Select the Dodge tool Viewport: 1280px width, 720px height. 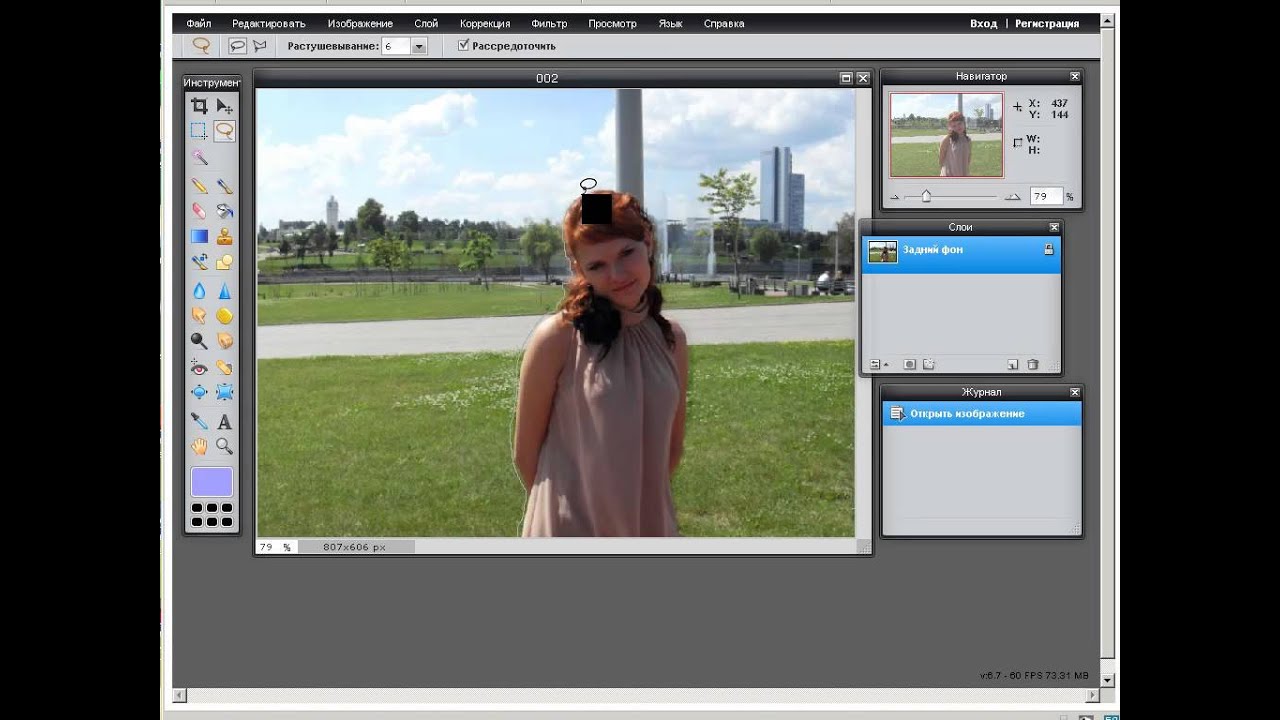point(199,341)
